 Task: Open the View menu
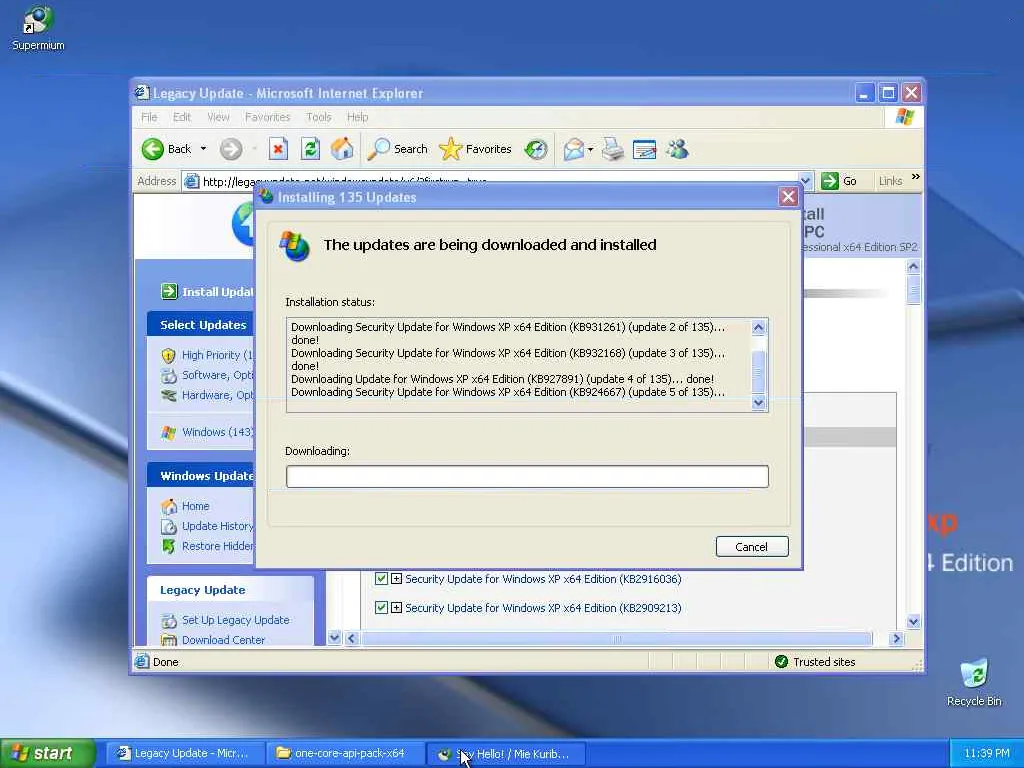[218, 117]
